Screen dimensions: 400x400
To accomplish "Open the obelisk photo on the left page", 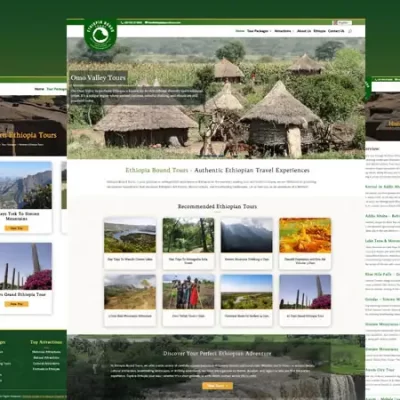I will pyautogui.click(x=26, y=266).
